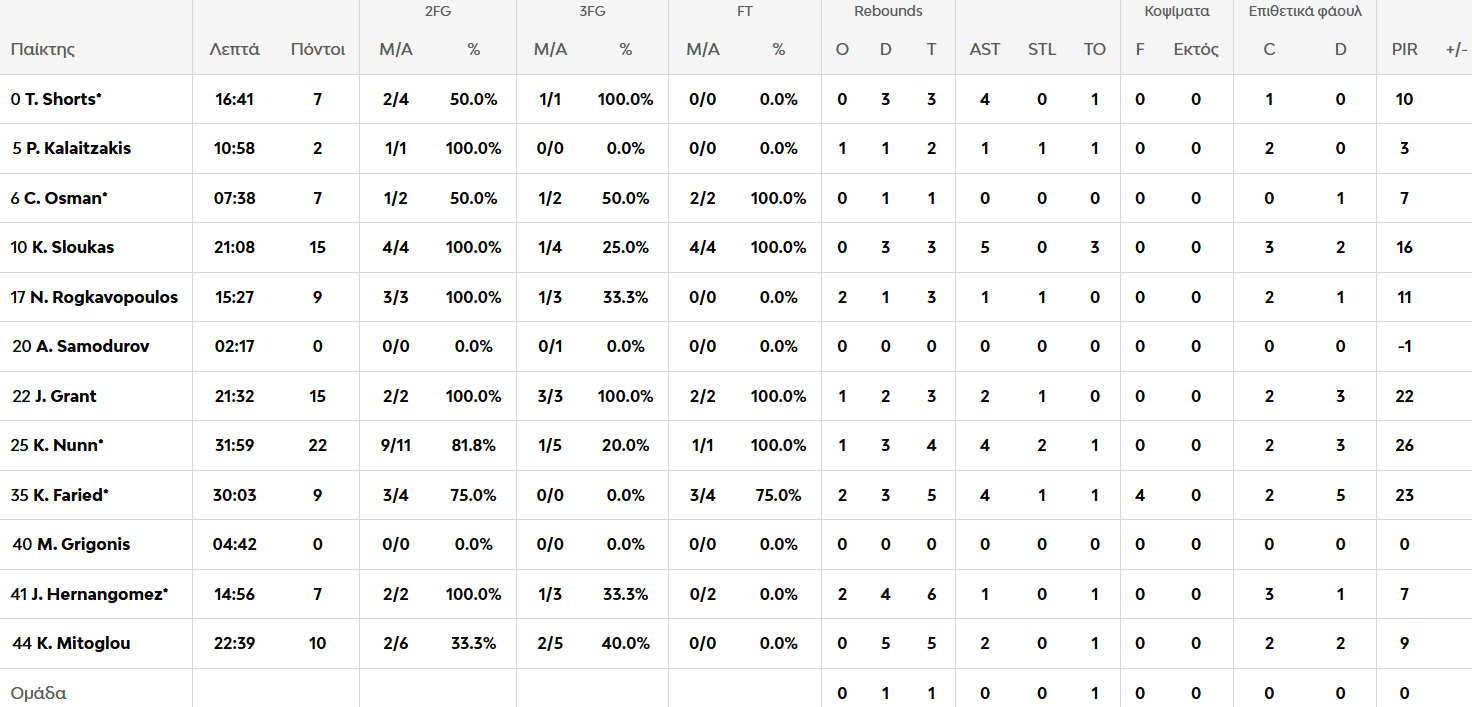Screen dimensions: 1472x707
Task: Click N. Rogkavopoulos name link
Action: click(104, 297)
